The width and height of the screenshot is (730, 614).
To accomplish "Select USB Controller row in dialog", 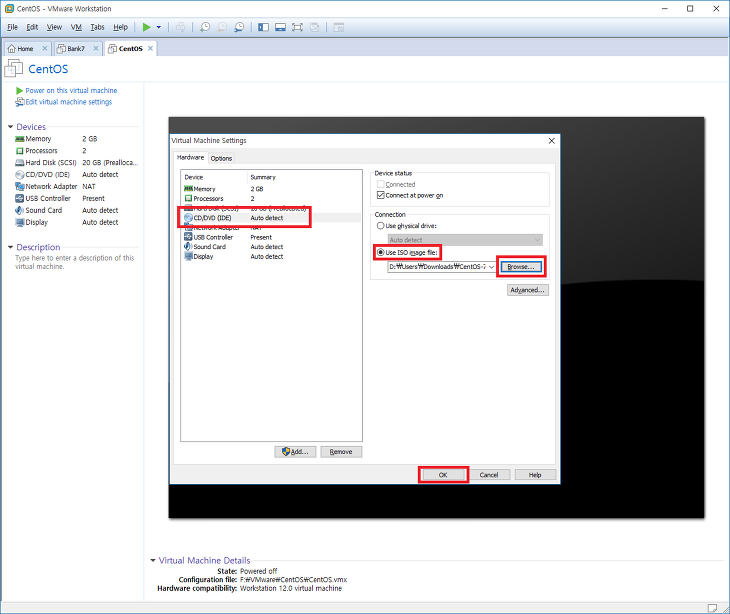I will (x=271, y=237).
